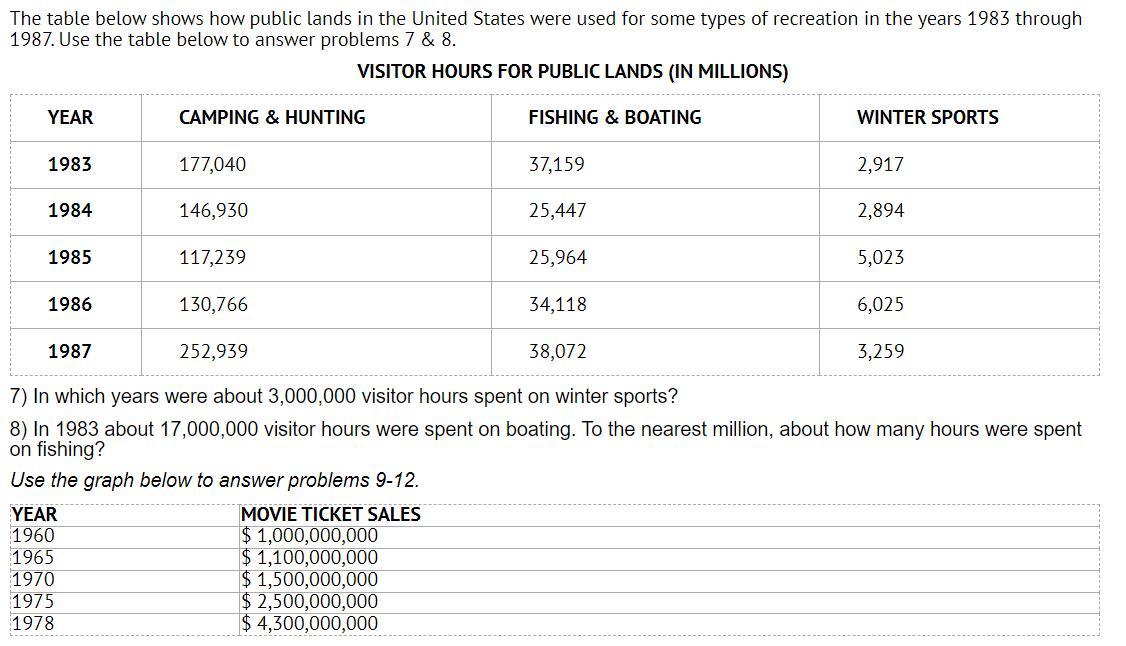
Task: Select fishing & boating value 25,447
Action: pos(557,211)
